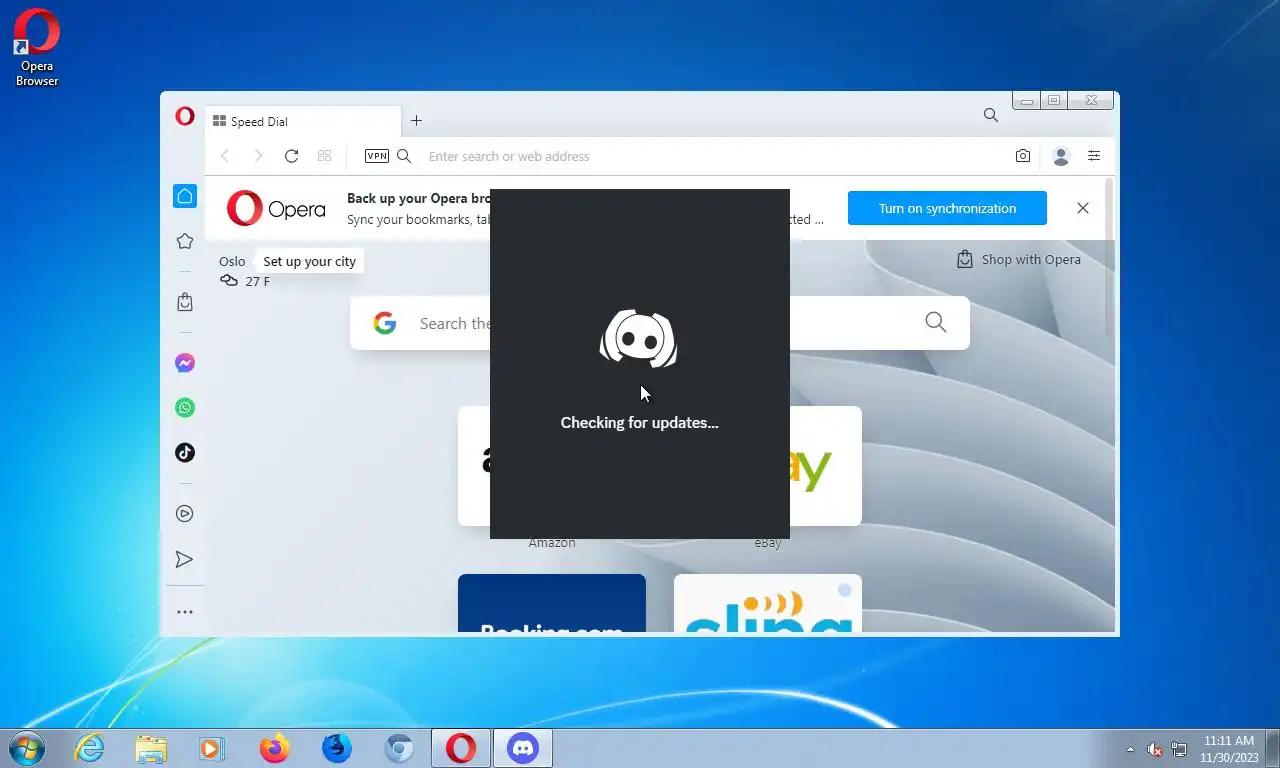
Task: Open the eBay speed dial tile
Action: coord(825,466)
